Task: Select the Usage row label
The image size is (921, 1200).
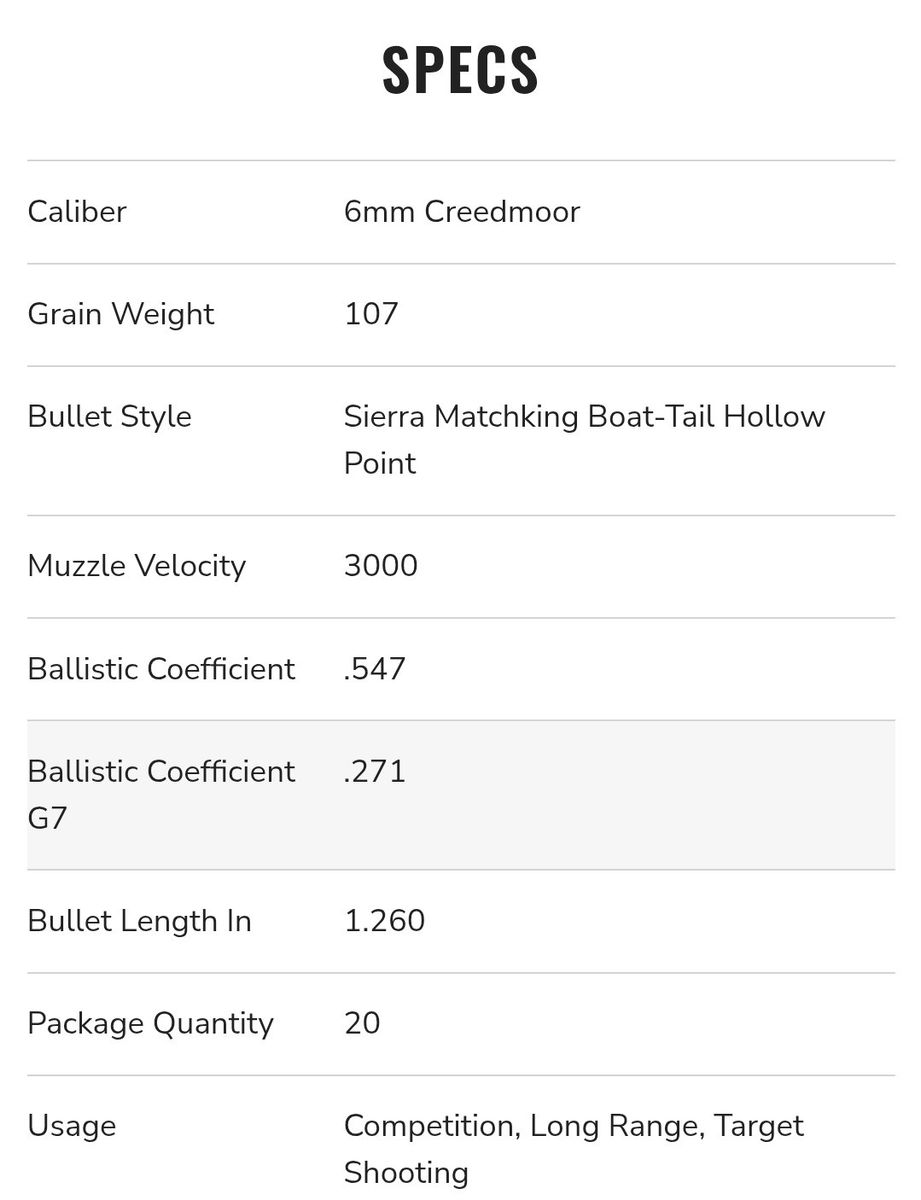Action: 72,1126
